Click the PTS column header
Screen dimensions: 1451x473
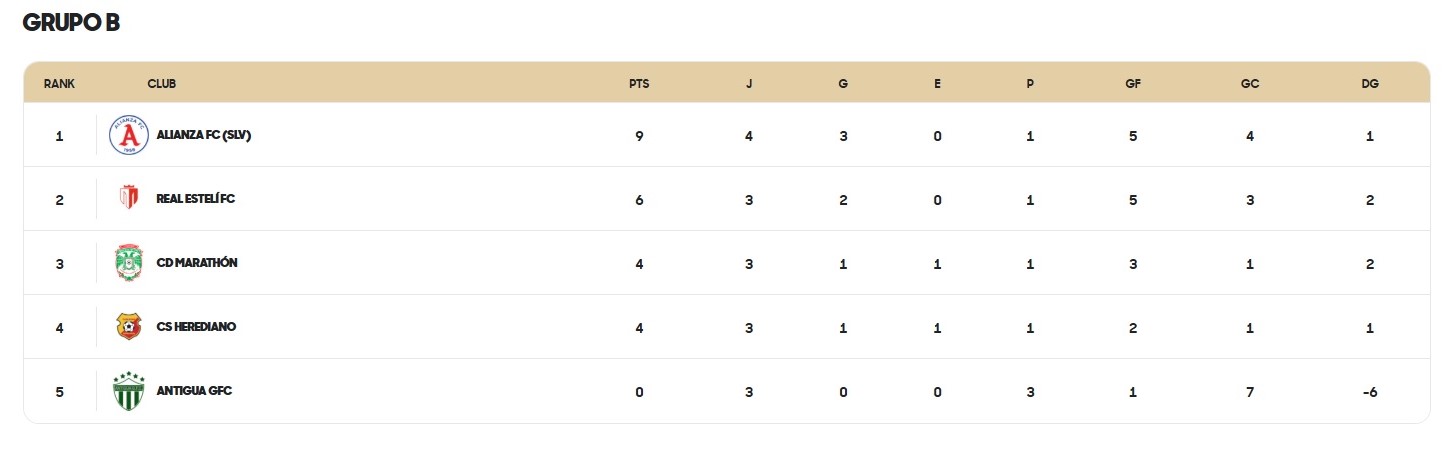[x=639, y=84]
